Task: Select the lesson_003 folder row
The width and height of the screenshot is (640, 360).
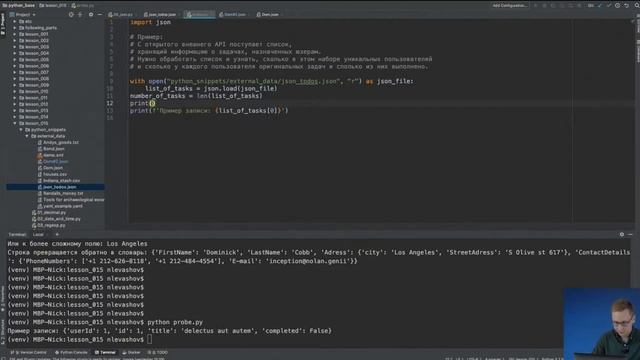Action: coord(55,47)
